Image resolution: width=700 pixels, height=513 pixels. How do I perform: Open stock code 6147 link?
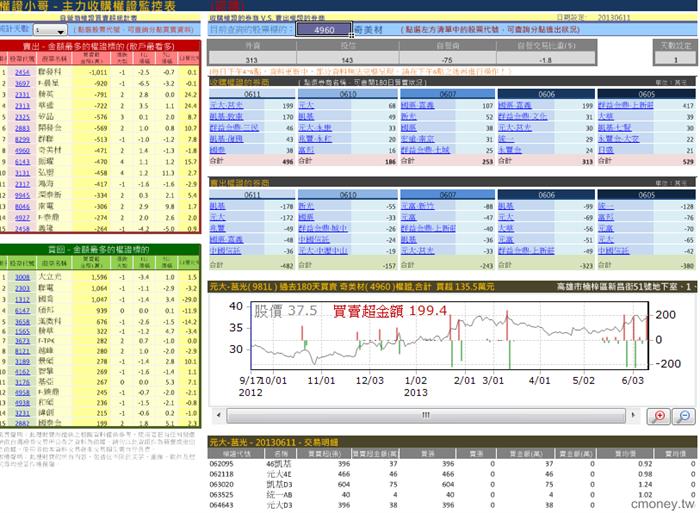point(22,311)
